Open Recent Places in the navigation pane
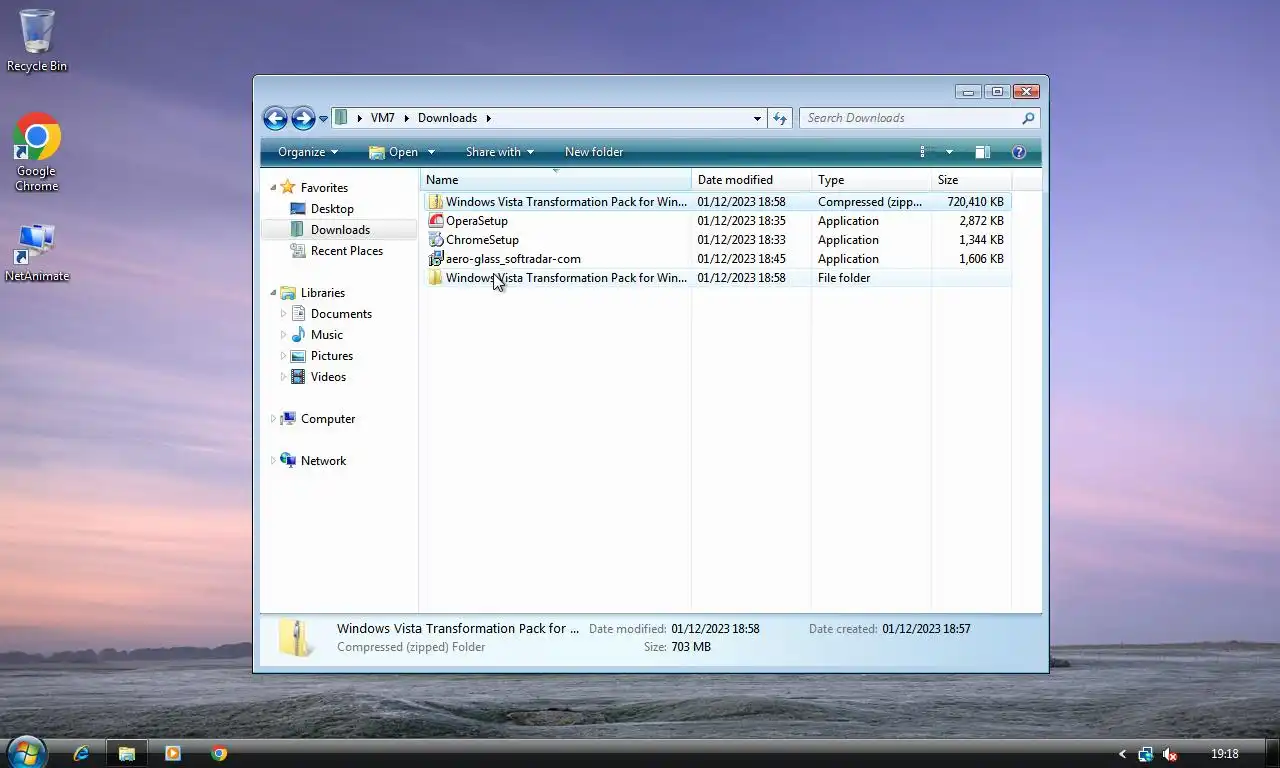 click(x=347, y=251)
